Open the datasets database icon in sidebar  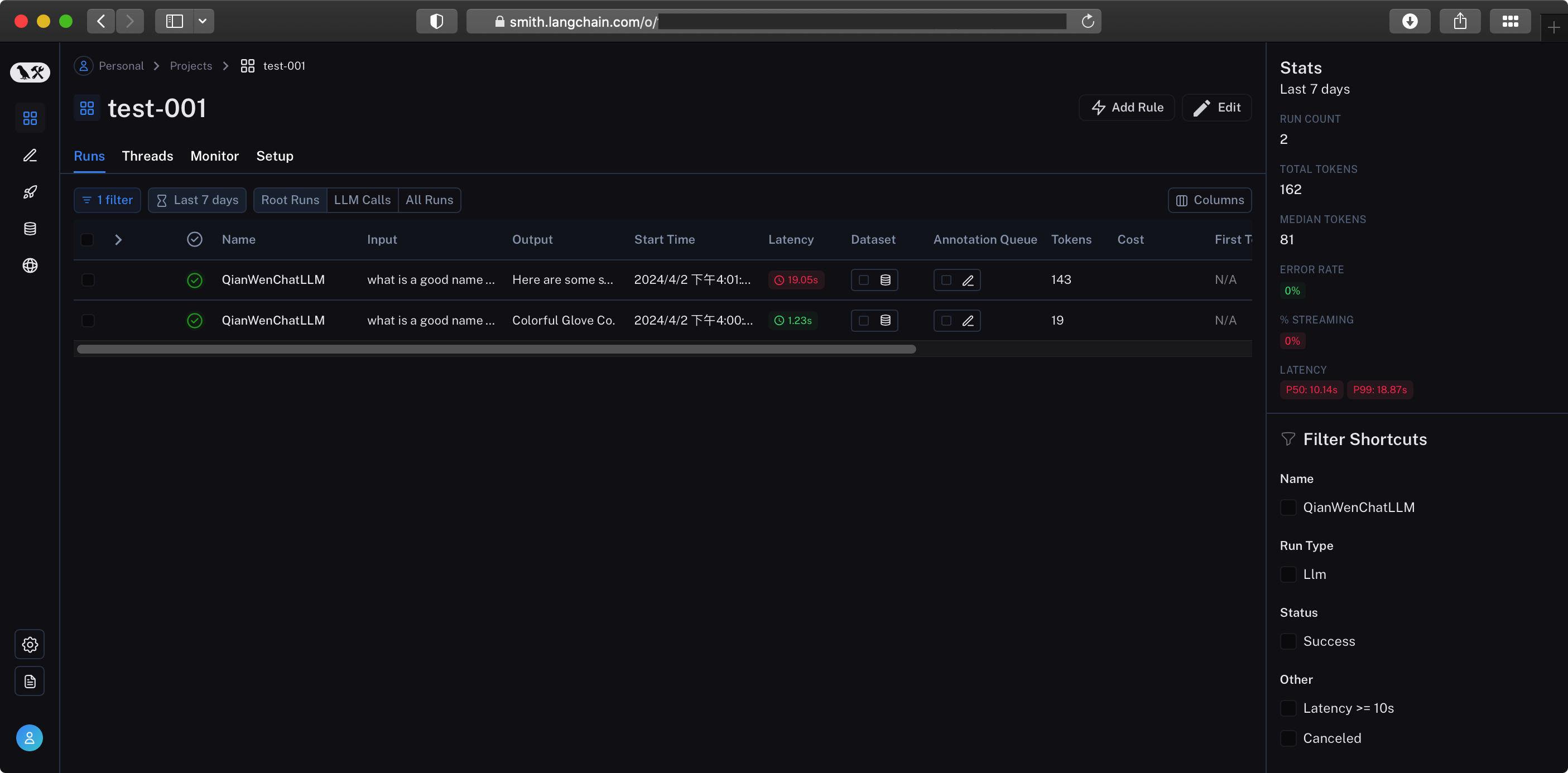pos(30,229)
